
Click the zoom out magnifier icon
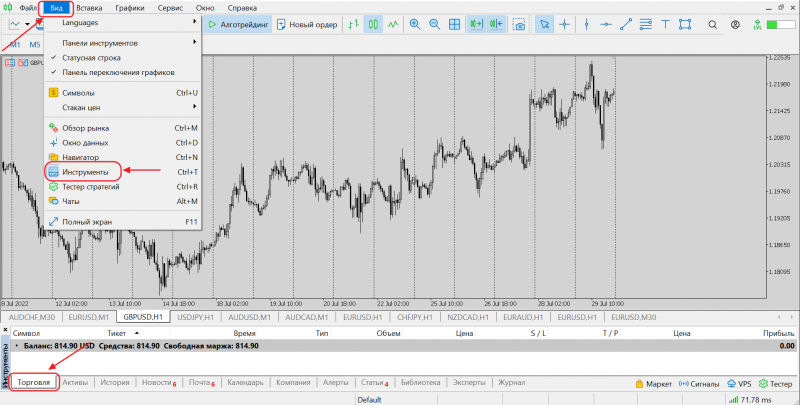coord(434,24)
